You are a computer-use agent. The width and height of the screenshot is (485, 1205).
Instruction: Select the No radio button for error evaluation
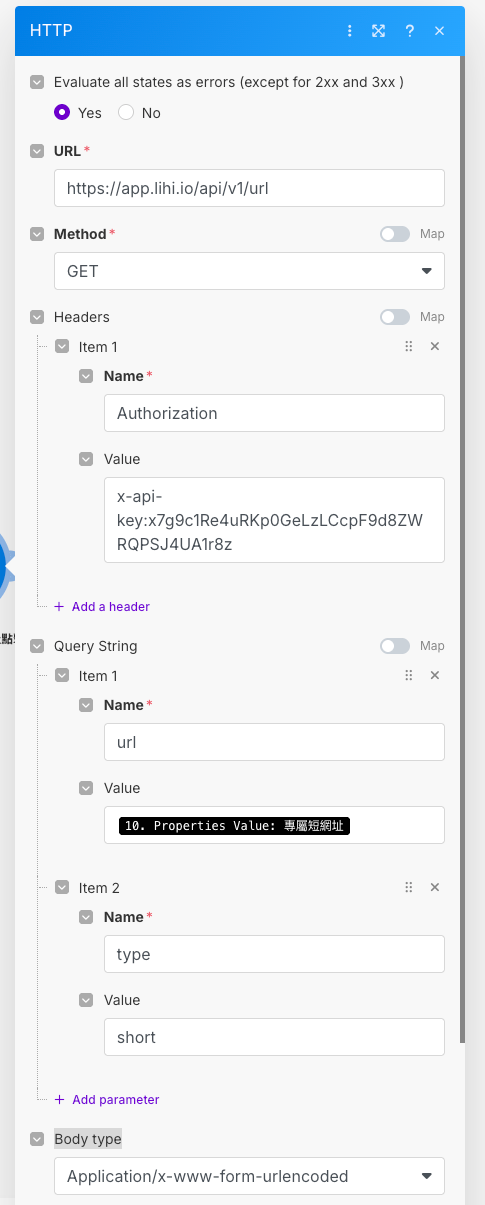(126, 112)
